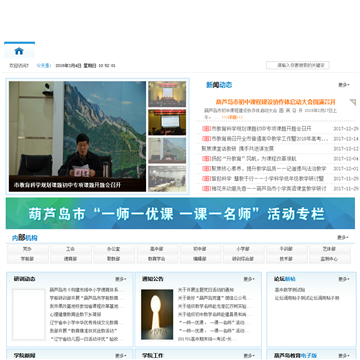Image resolution: width=360 pixels, height=360 pixels.
Task: Click the red image tag on the 2017-12-04 news row
Action: (x=206, y=159)
